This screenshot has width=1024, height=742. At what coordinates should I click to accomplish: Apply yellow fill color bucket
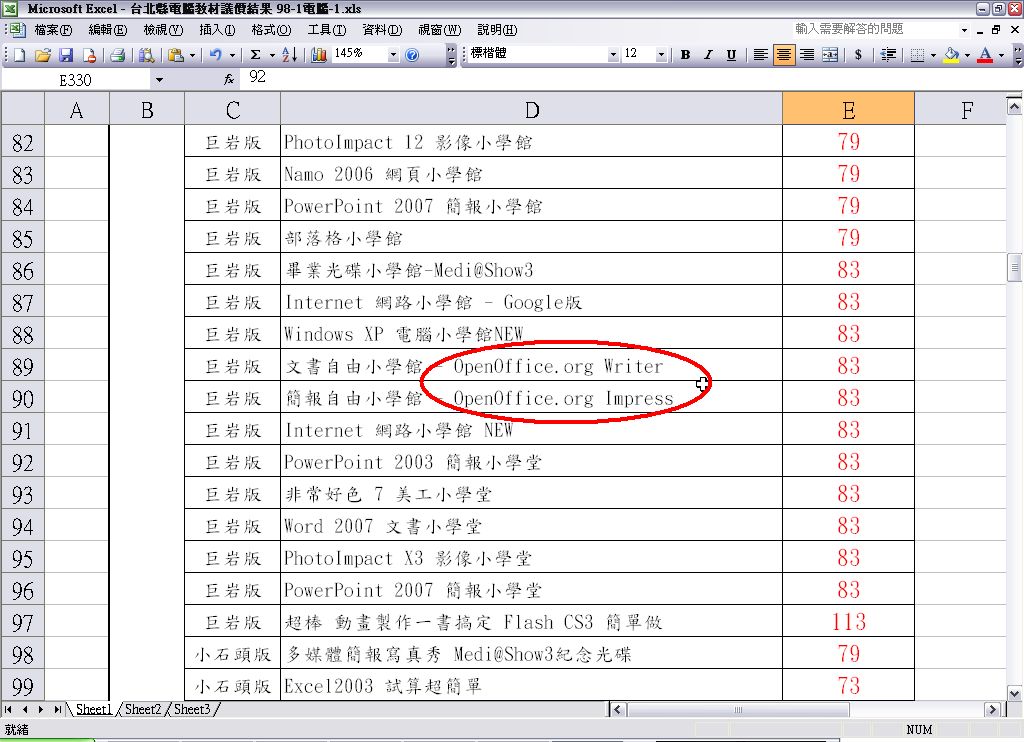pyautogui.click(x=952, y=56)
